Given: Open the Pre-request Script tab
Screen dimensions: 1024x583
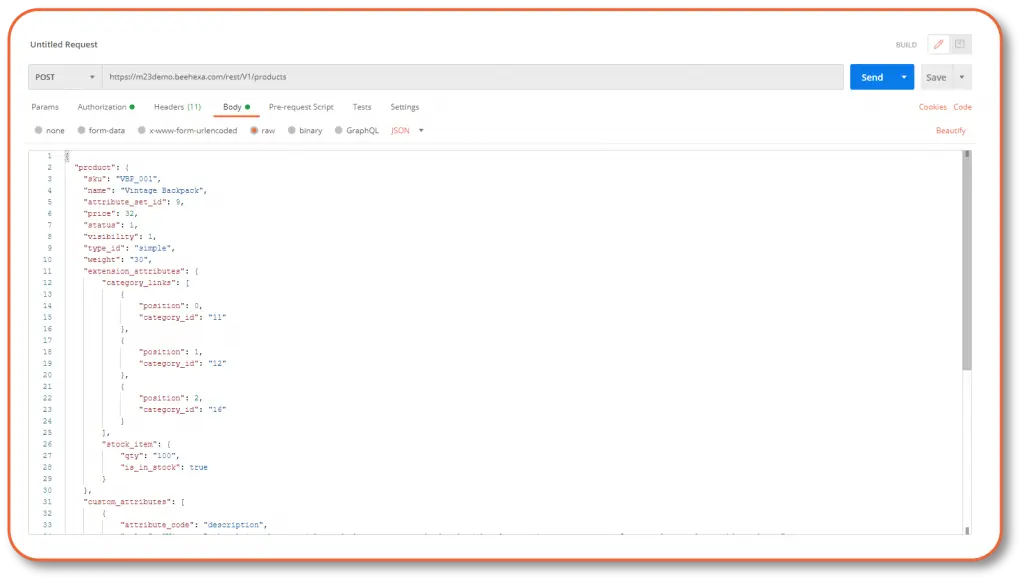Looking at the screenshot, I should (x=302, y=106).
